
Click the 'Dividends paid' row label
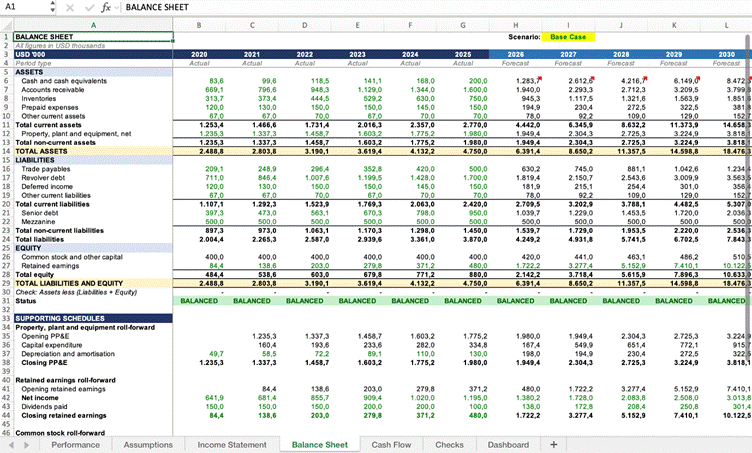point(44,407)
